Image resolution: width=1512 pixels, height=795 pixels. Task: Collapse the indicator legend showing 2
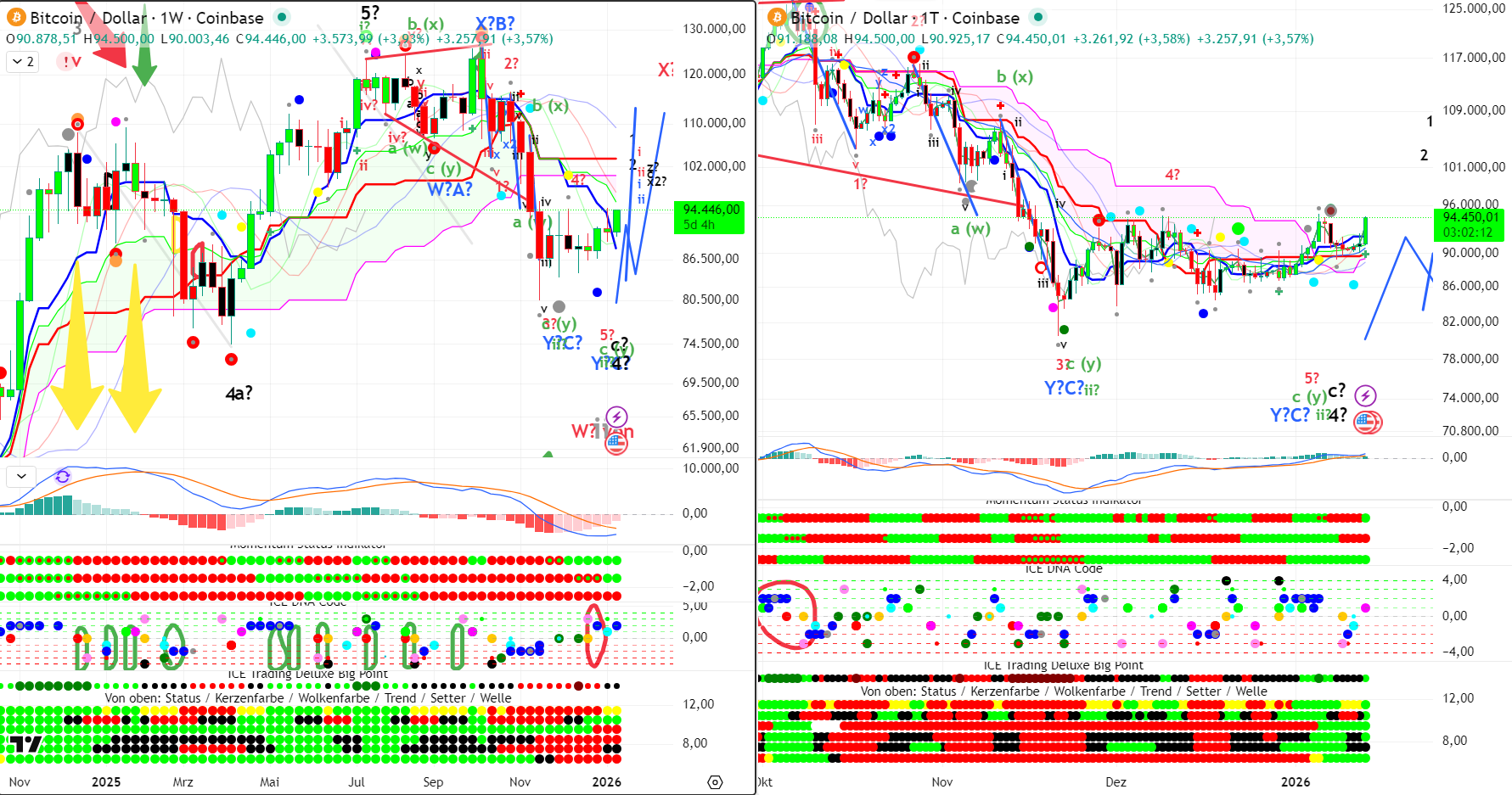point(23,61)
